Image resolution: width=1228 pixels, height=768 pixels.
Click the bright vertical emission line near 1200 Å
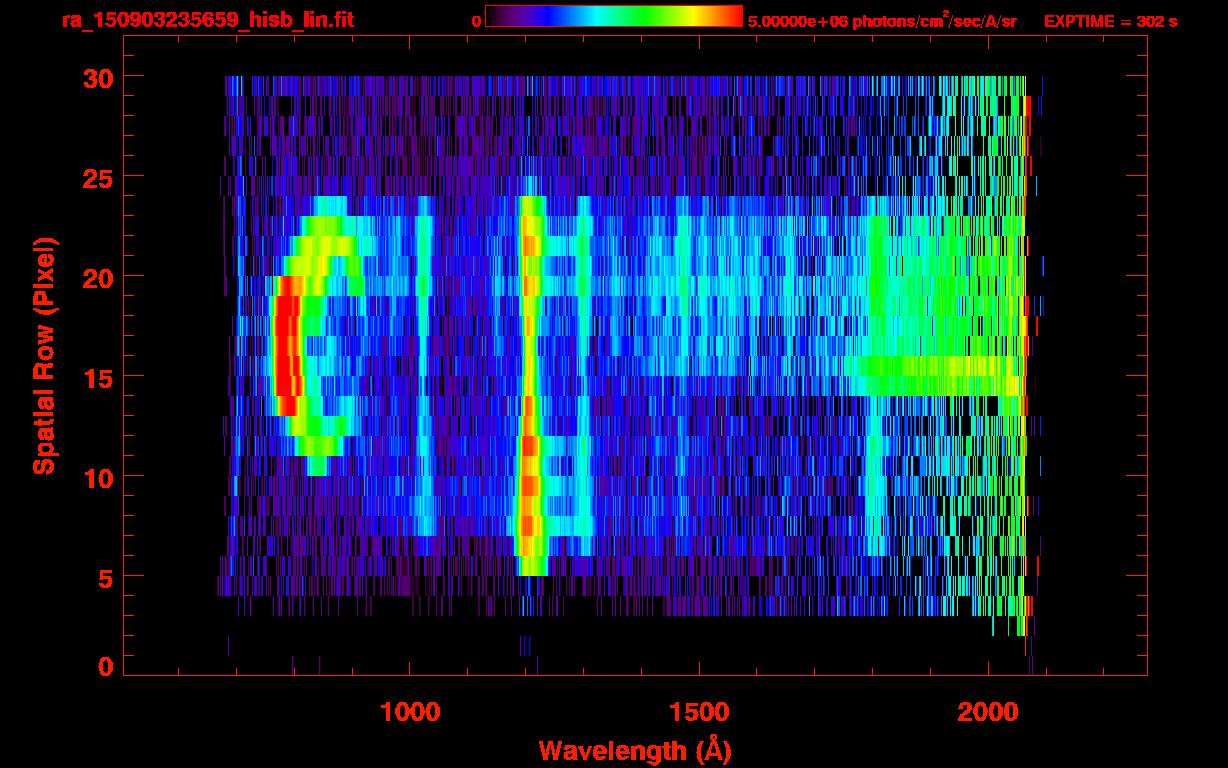pyautogui.click(x=529, y=400)
